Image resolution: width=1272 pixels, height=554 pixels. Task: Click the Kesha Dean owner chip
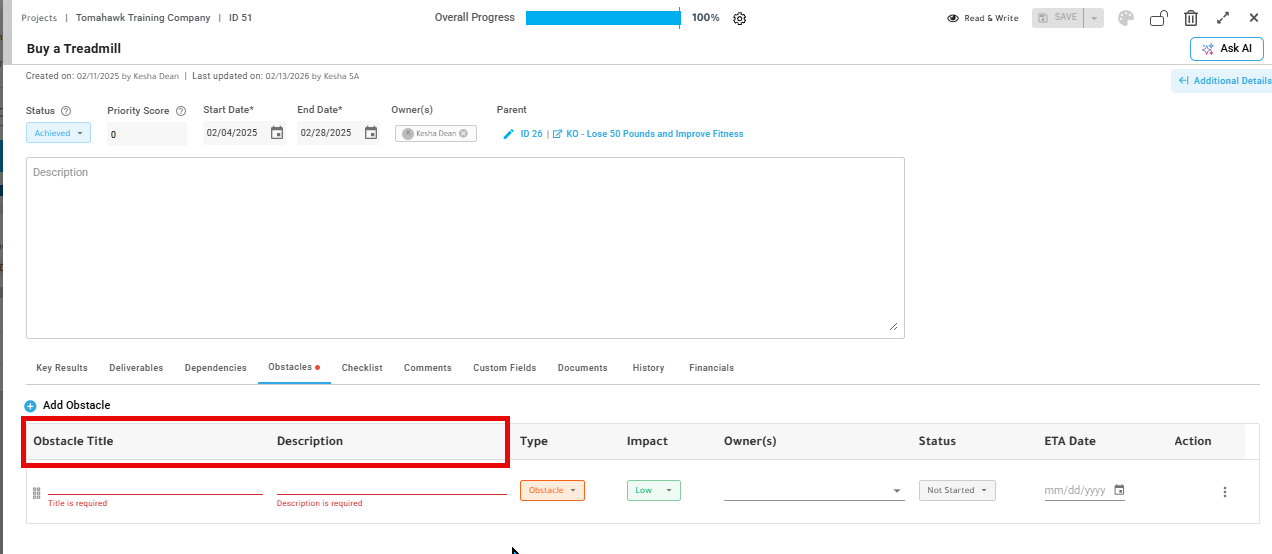coord(436,133)
